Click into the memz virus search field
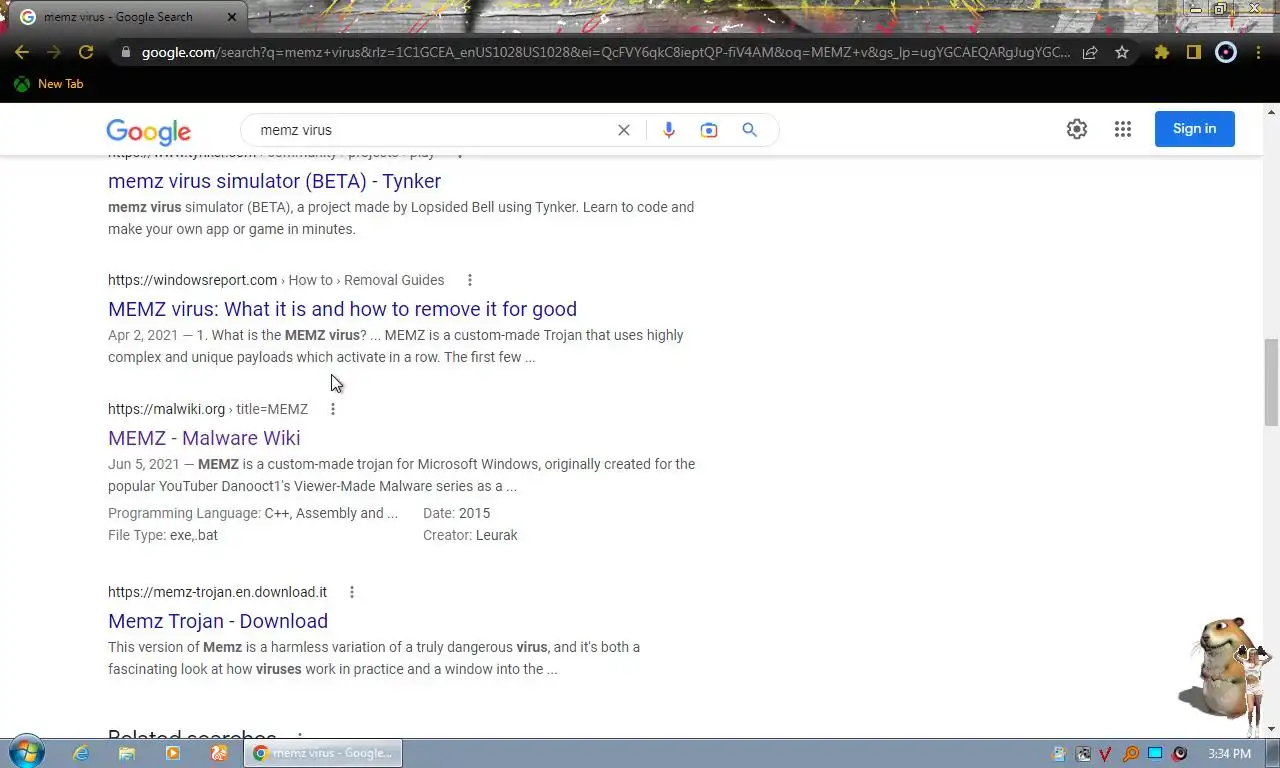 click(x=430, y=130)
